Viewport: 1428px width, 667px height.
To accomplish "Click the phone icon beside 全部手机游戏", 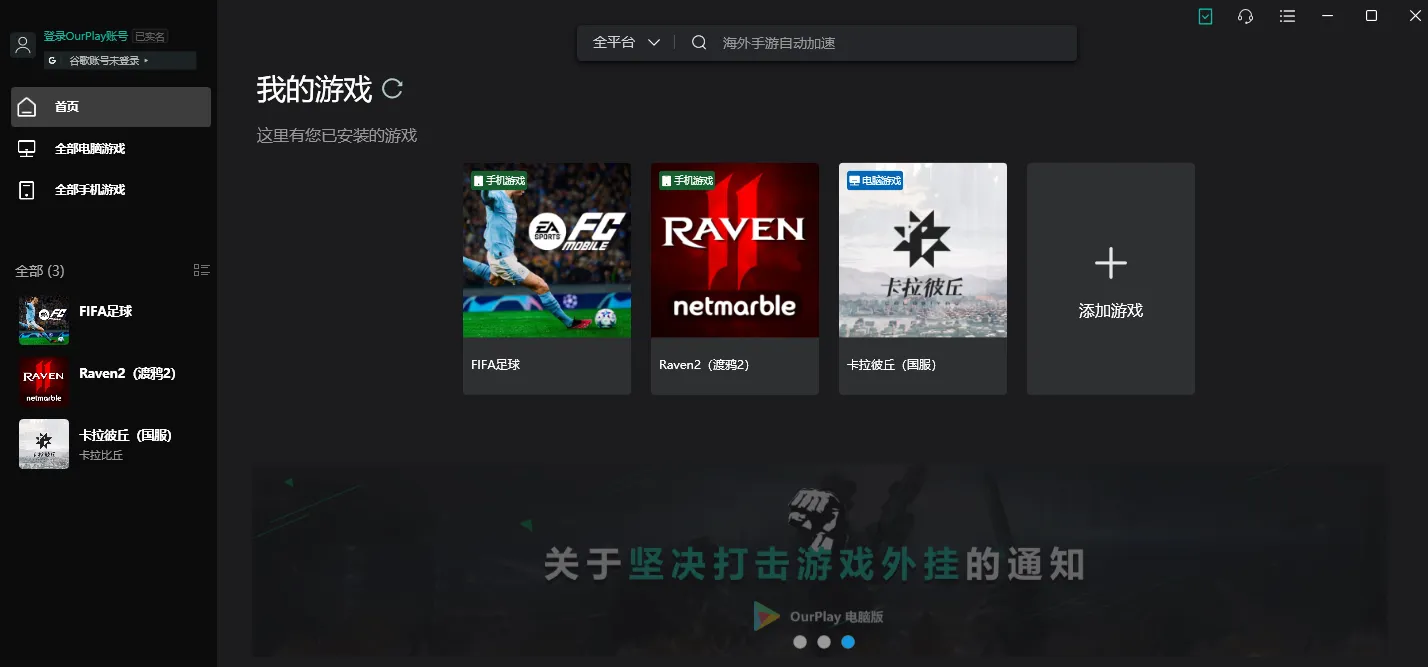I will (27, 190).
